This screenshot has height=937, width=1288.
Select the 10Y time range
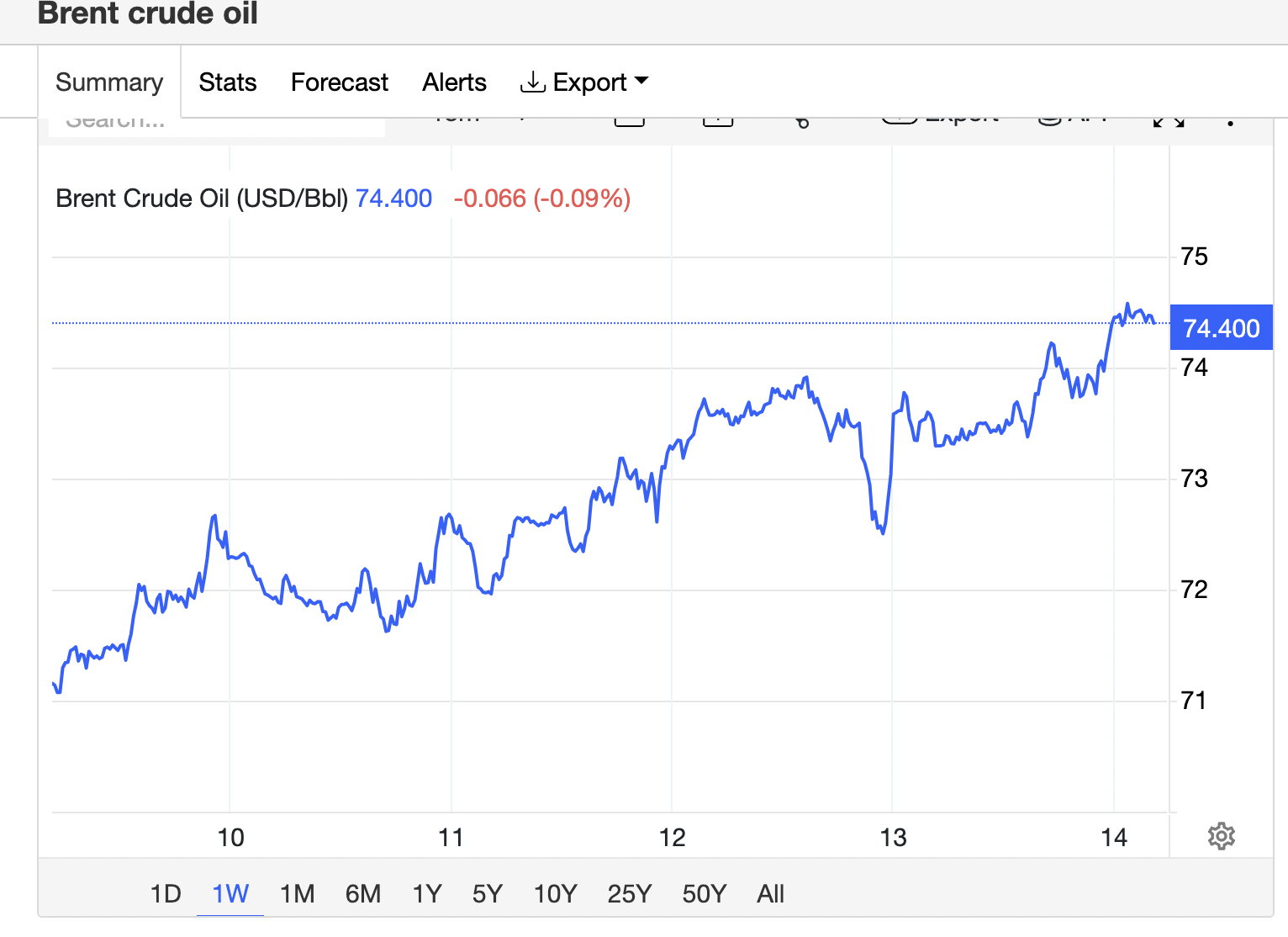556,893
